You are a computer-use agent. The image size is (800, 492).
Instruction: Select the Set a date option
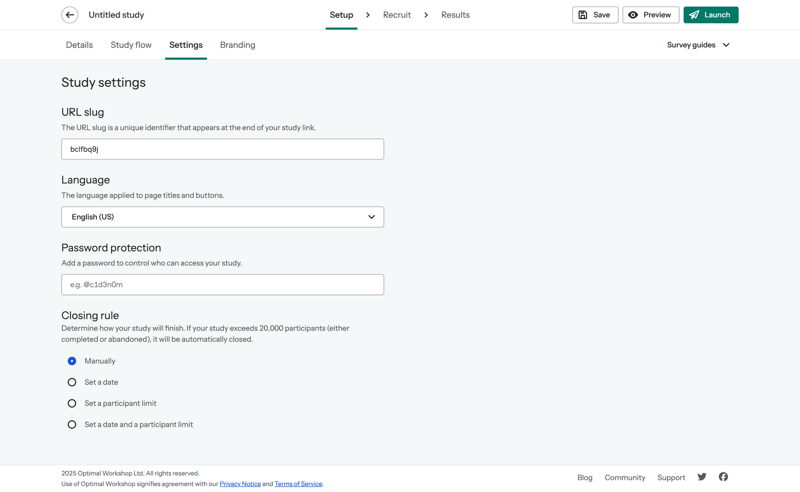click(72, 382)
